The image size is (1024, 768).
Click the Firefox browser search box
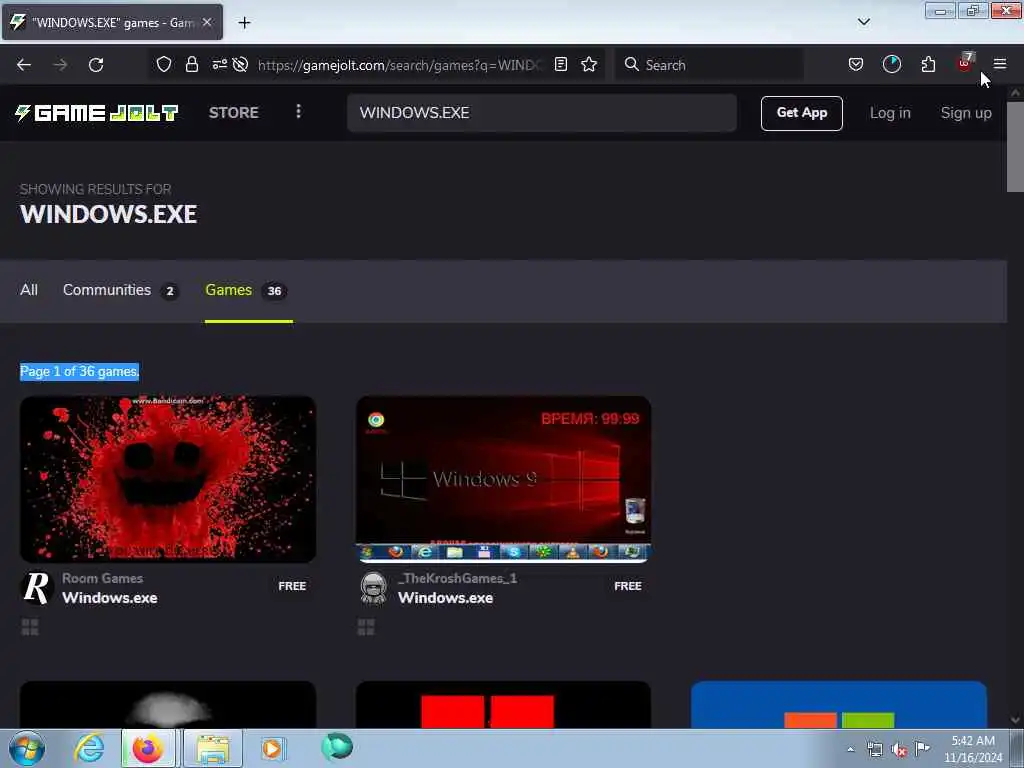[709, 65]
